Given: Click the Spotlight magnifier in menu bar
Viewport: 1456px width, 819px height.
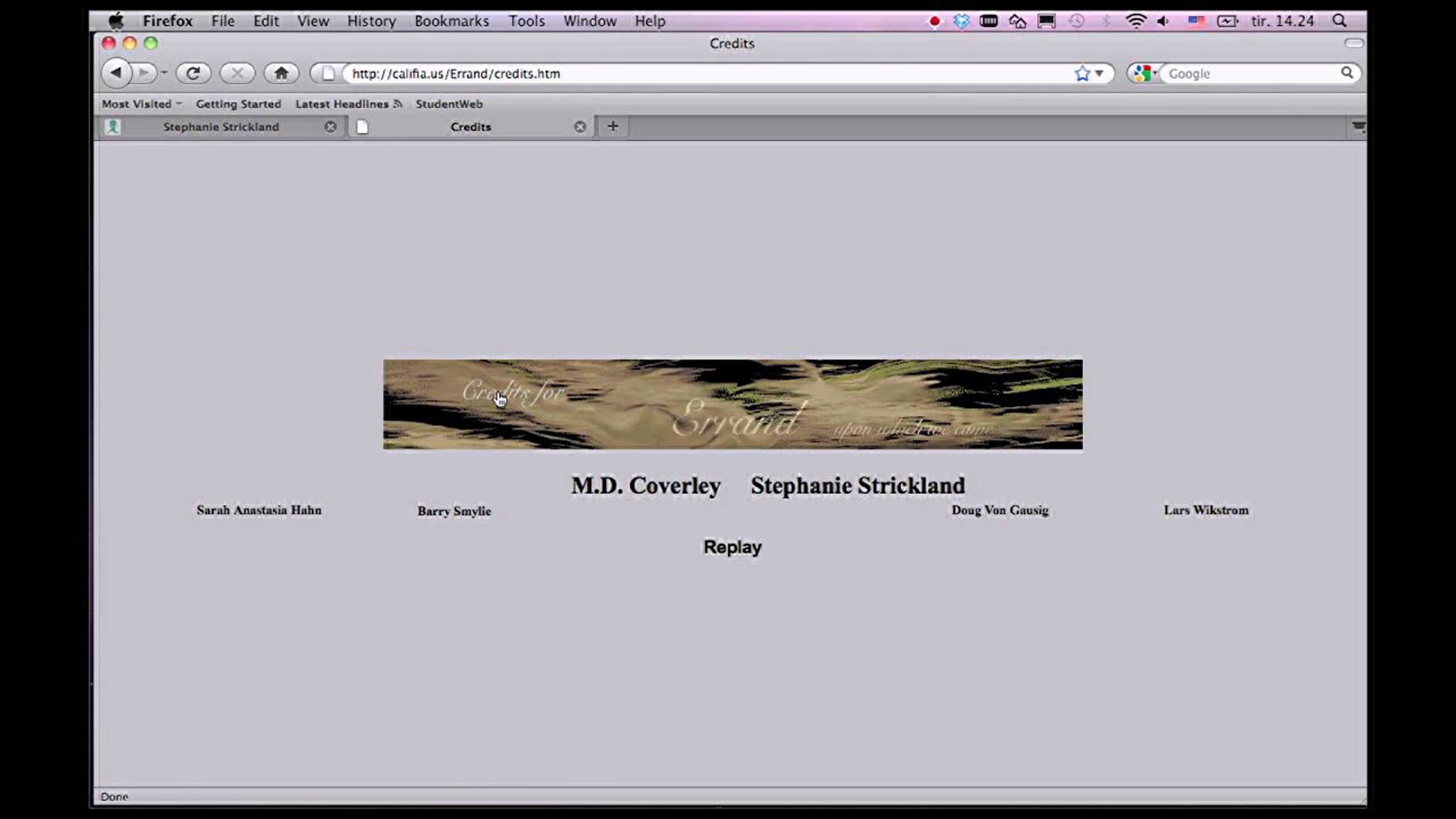Looking at the screenshot, I should (1340, 21).
